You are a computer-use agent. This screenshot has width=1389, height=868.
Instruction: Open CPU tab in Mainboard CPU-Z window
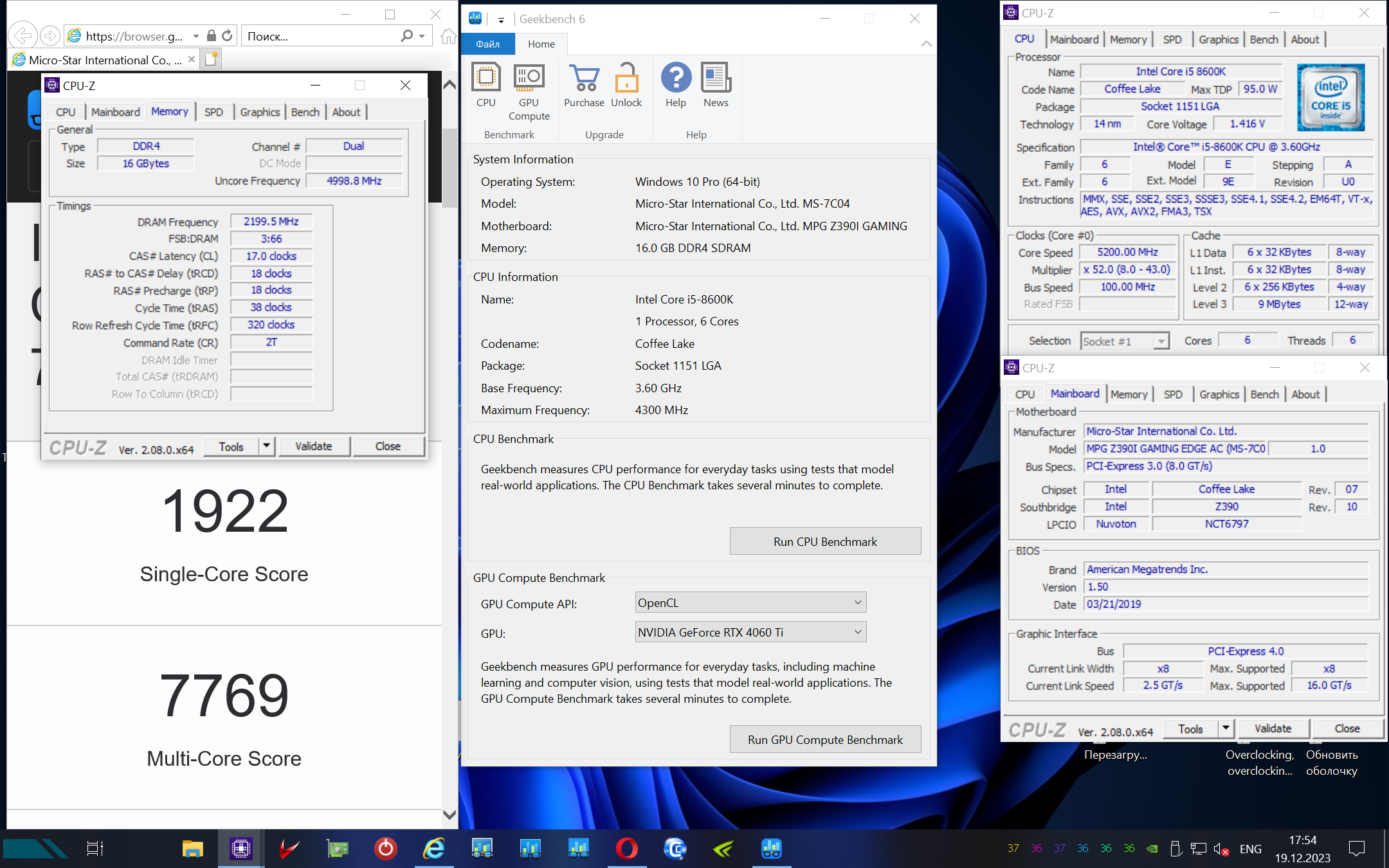click(x=1025, y=394)
